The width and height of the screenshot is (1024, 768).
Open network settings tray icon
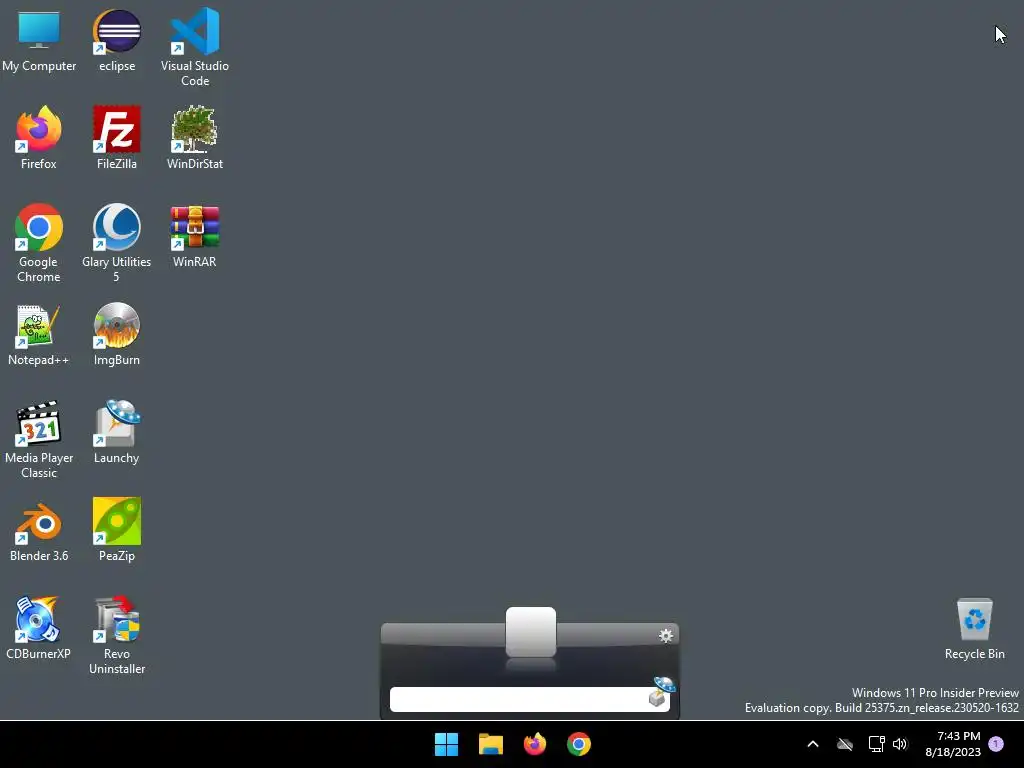(x=876, y=744)
